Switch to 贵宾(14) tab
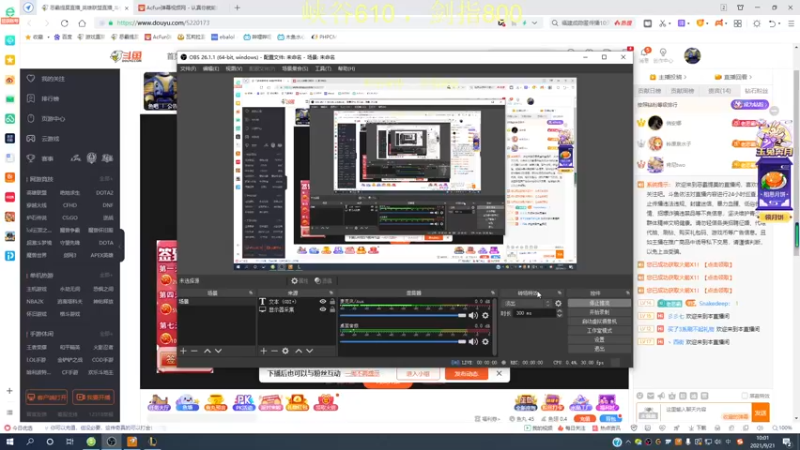This screenshot has width=800, height=450. click(x=719, y=91)
